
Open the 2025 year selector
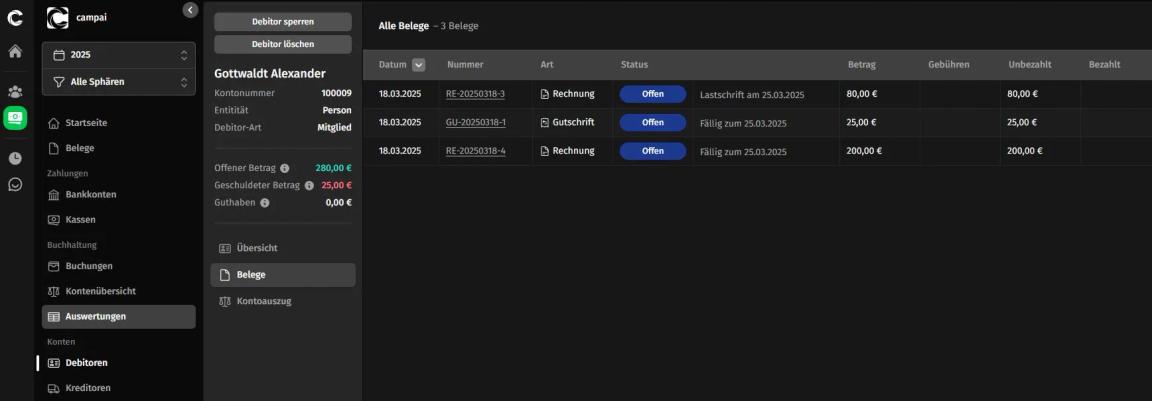click(119, 55)
